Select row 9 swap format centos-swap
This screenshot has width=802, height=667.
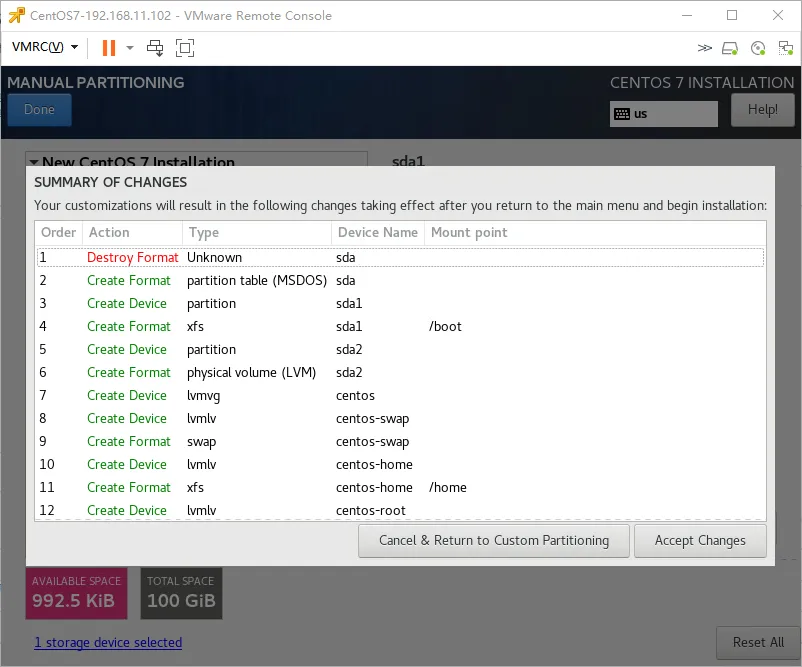pyautogui.click(x=400, y=441)
